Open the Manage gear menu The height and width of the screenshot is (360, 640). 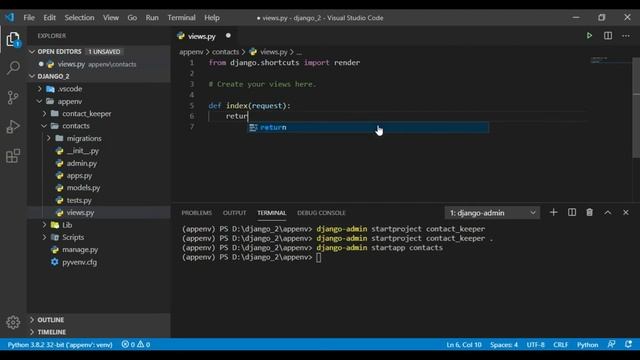point(13,322)
